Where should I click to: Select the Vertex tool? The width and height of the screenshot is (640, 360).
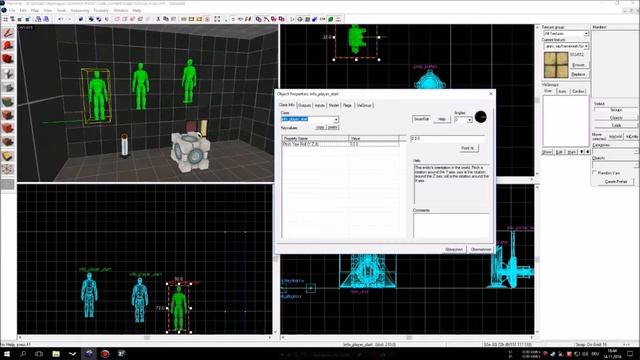click(8, 169)
